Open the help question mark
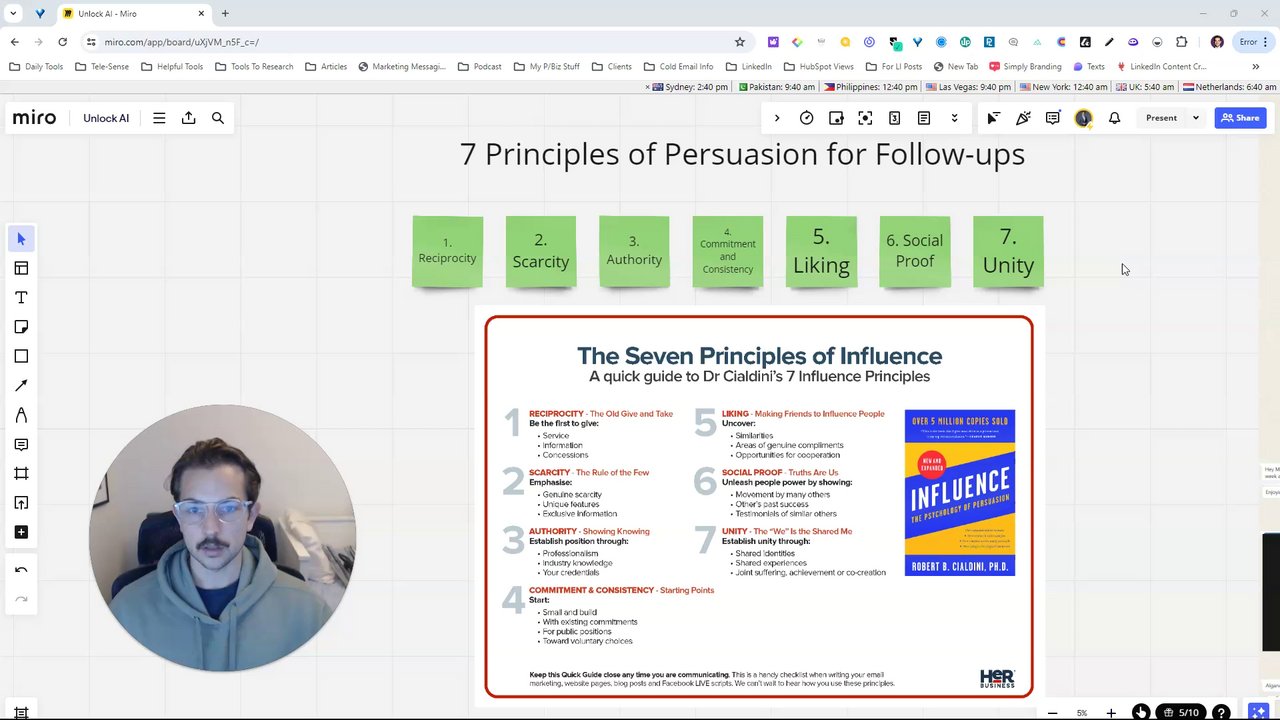The image size is (1280, 720). coord(1221,713)
